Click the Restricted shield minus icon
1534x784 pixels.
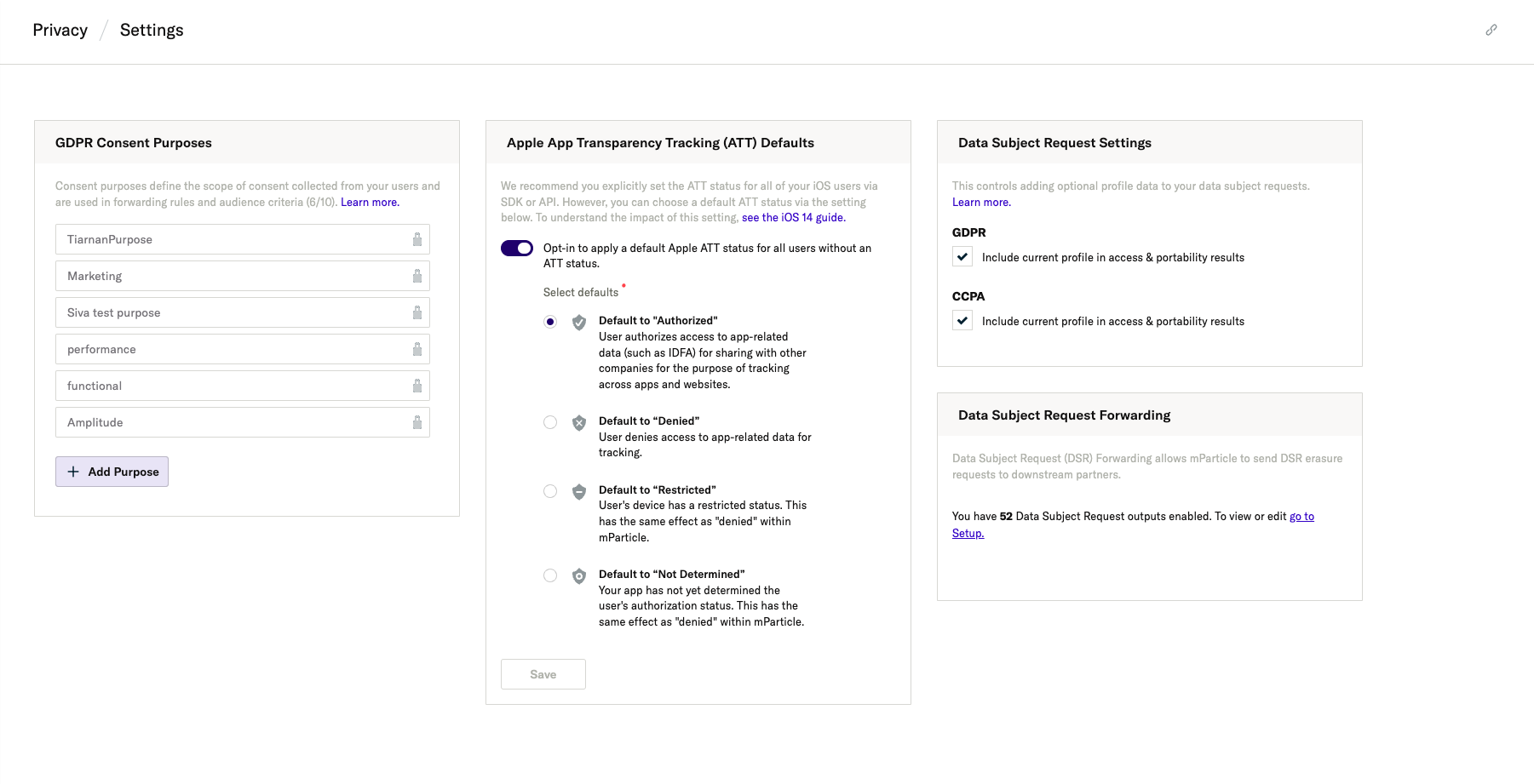coord(579,491)
